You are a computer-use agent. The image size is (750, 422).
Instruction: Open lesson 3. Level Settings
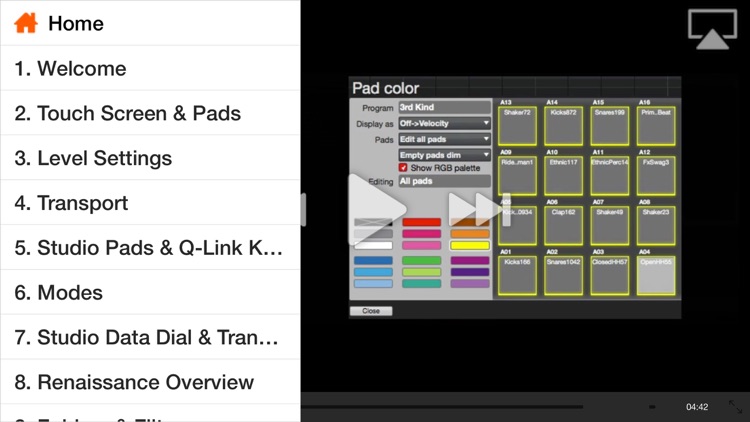150,158
